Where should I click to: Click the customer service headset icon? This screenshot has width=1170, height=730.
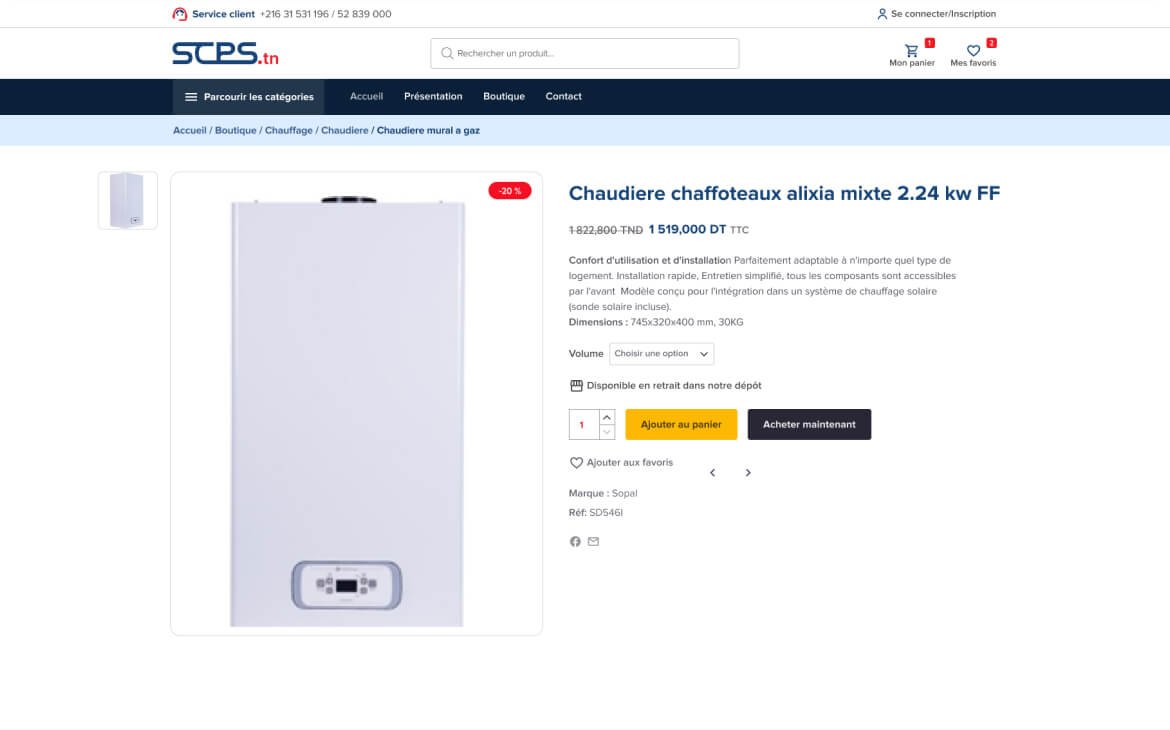[x=180, y=13]
